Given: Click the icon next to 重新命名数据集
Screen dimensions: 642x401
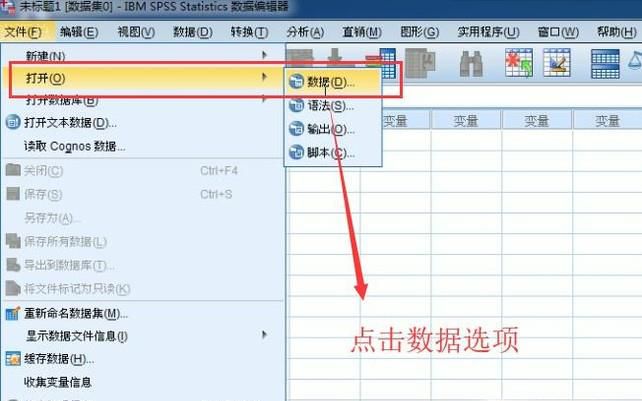Looking at the screenshot, I should (13, 313).
